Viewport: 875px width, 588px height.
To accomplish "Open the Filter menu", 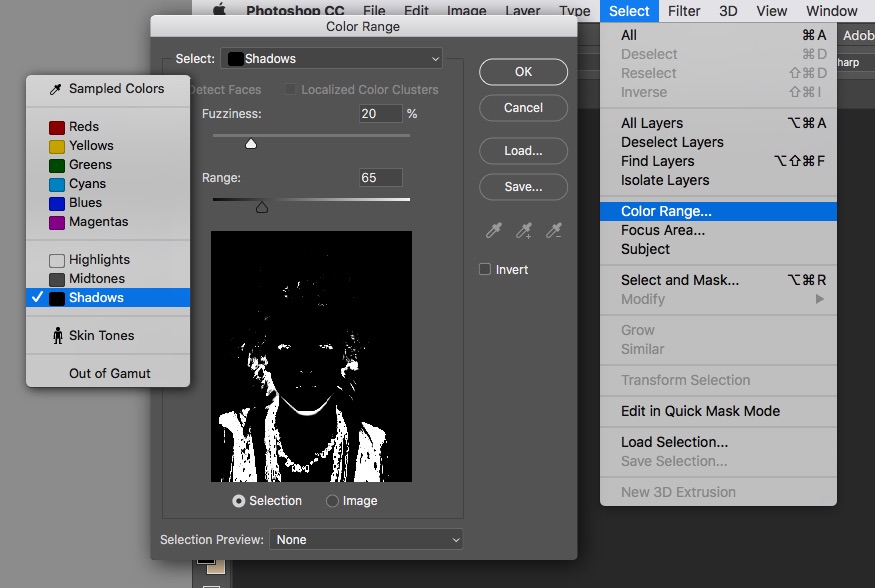I will (x=684, y=11).
